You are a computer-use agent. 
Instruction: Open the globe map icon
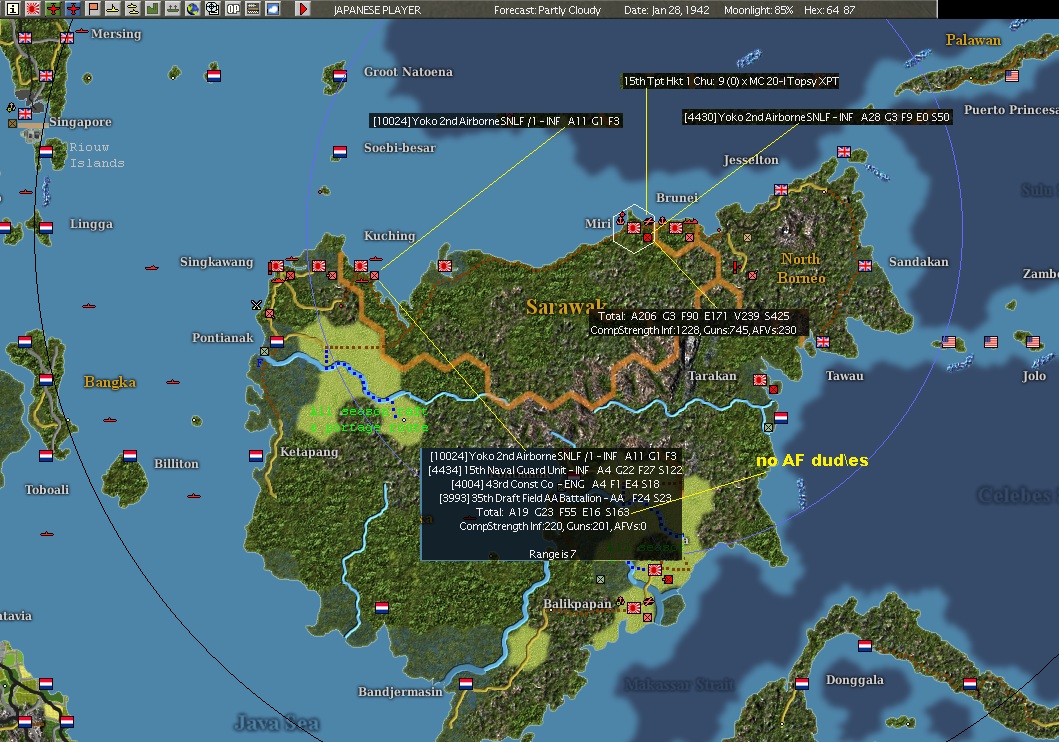tap(193, 9)
